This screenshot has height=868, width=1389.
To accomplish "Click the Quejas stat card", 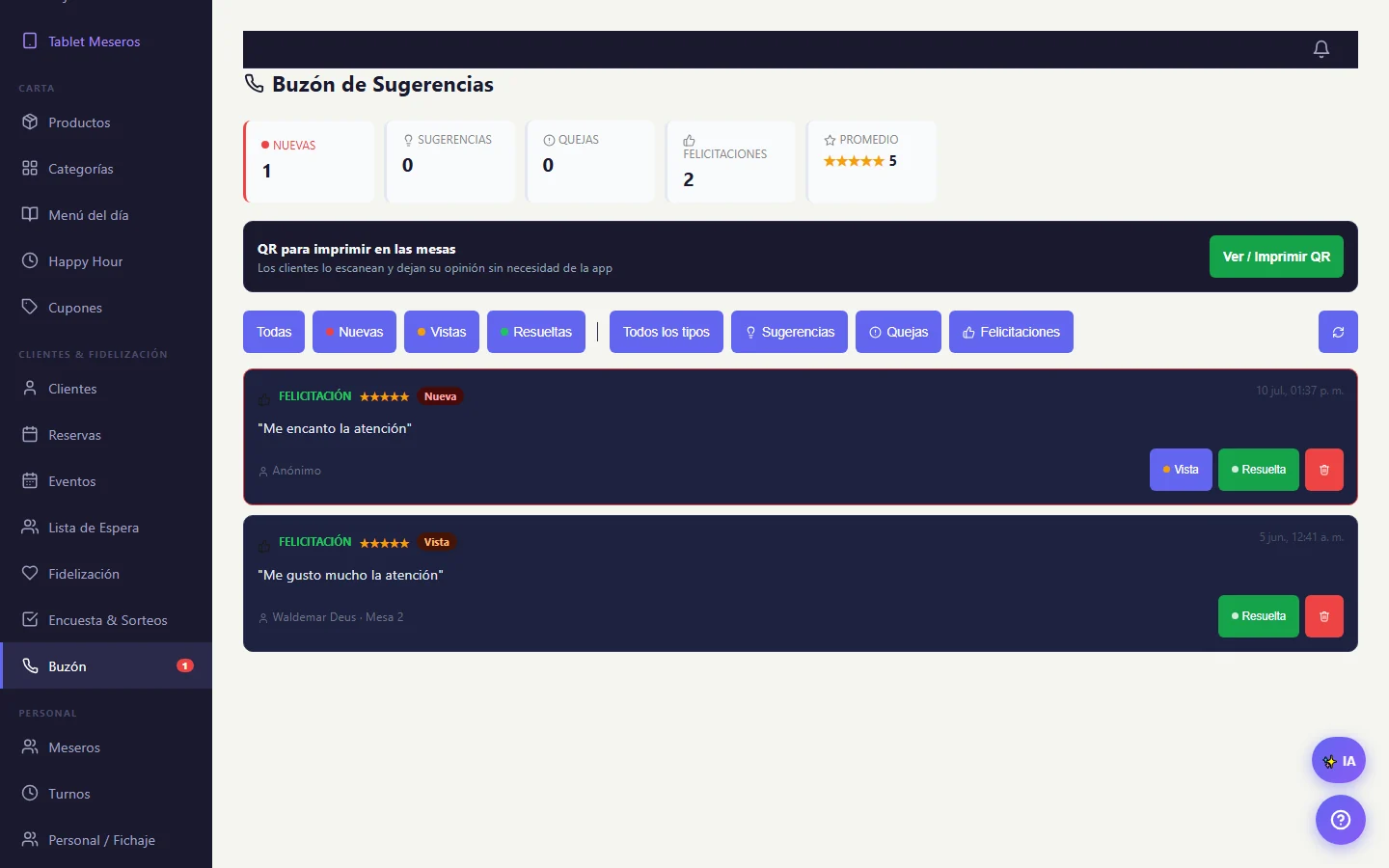I will [590, 161].
